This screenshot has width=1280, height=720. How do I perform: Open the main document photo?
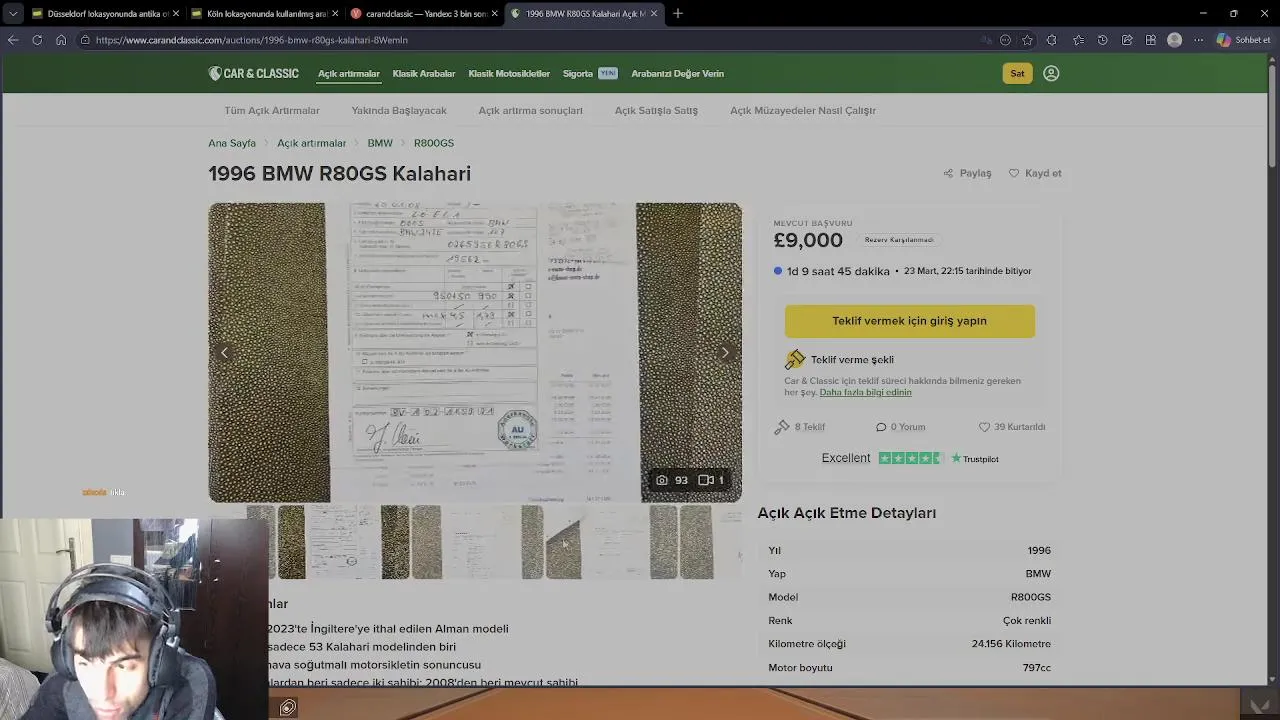tap(475, 352)
